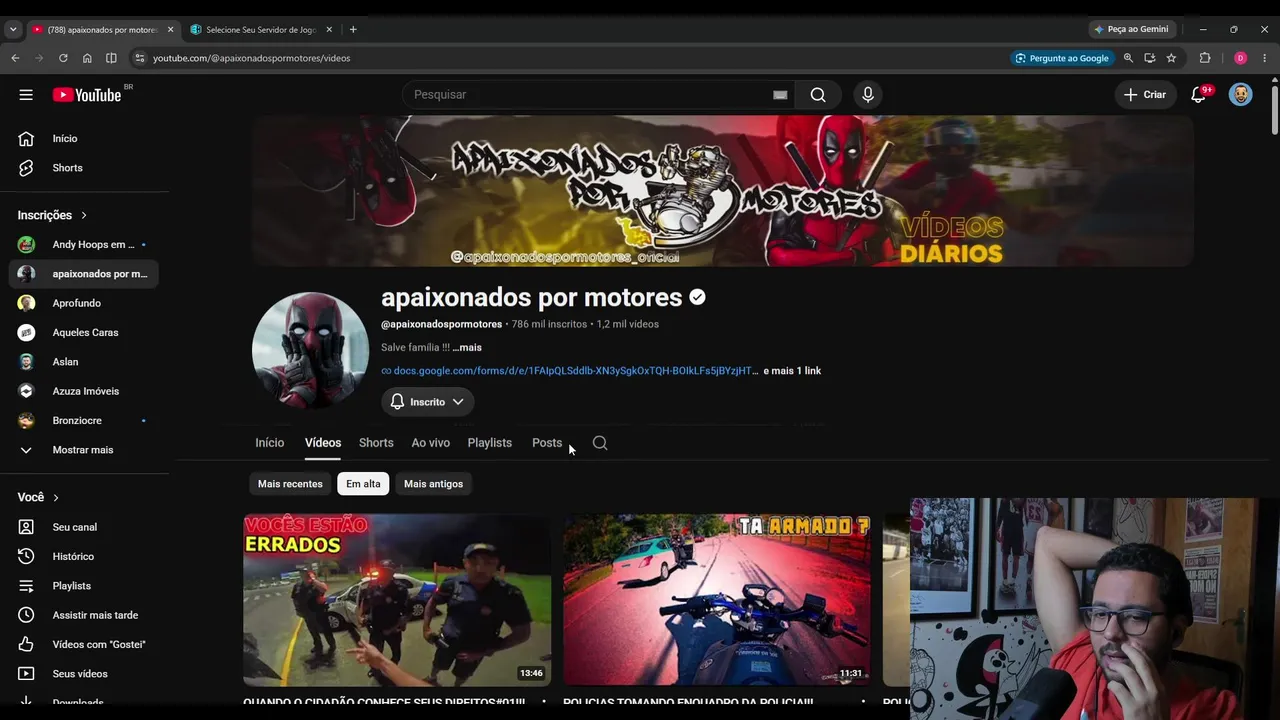Start voice search with the microphone
Screen dimensions: 1280x720
[x=868, y=95]
